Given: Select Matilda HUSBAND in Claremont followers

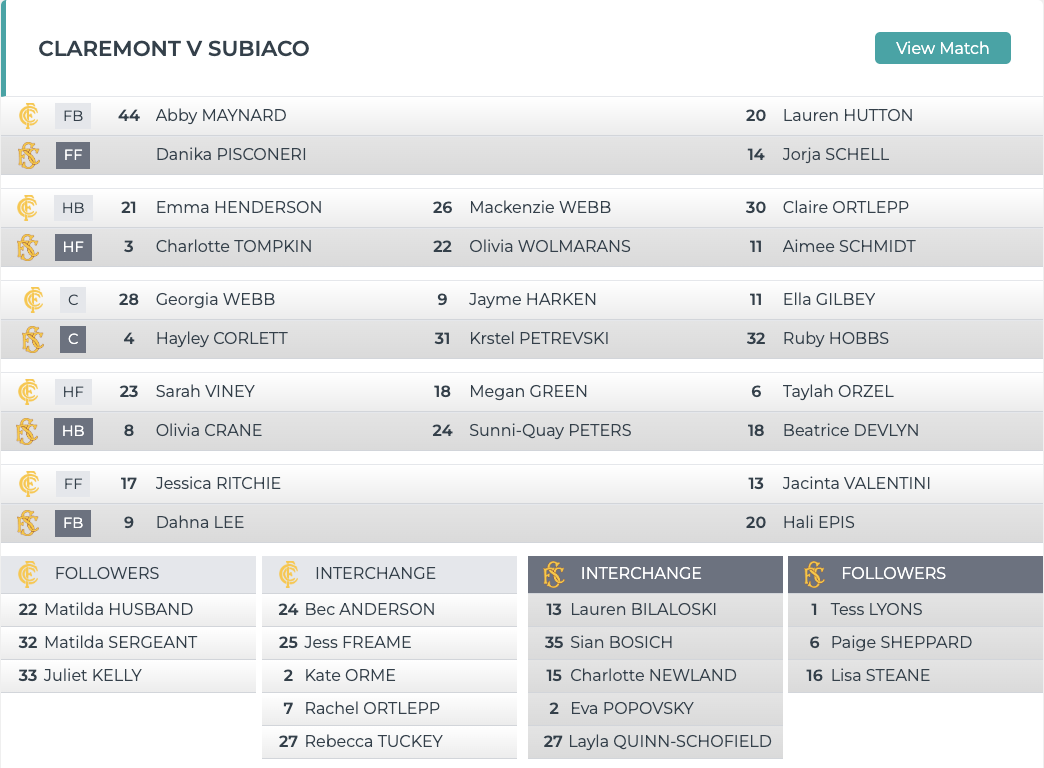Looking at the screenshot, I should point(118,610).
